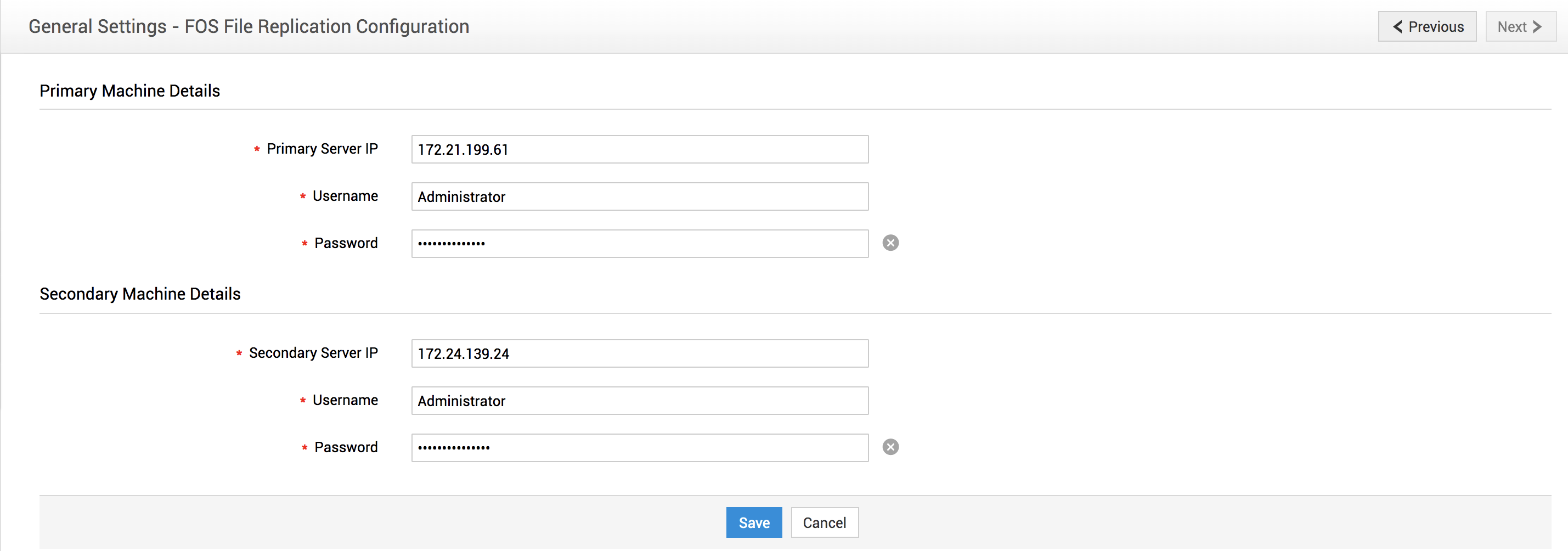Click the Password label under Primary Machine

point(346,243)
